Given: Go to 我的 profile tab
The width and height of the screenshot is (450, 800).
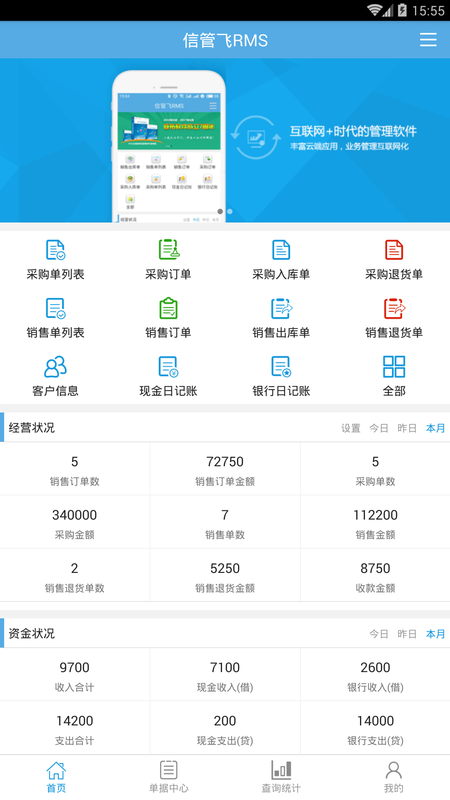Looking at the screenshot, I should 393,777.
